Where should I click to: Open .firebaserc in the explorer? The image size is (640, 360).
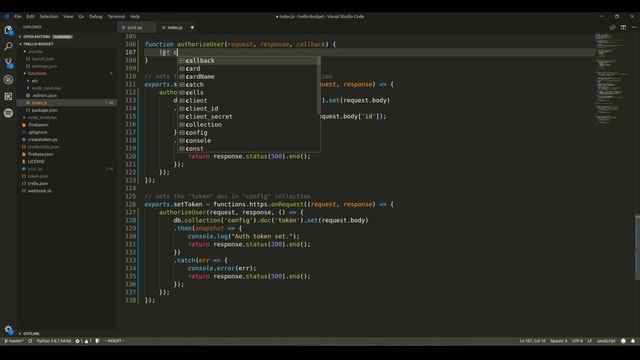pos(67,125)
